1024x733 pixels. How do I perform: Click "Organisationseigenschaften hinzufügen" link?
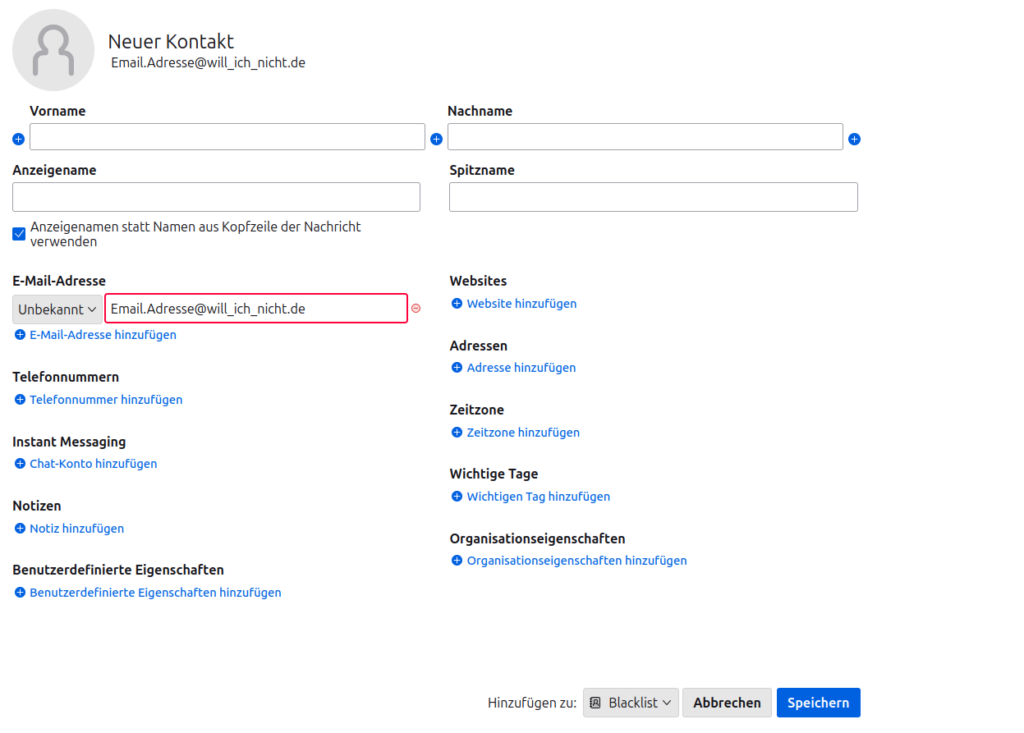click(576, 561)
